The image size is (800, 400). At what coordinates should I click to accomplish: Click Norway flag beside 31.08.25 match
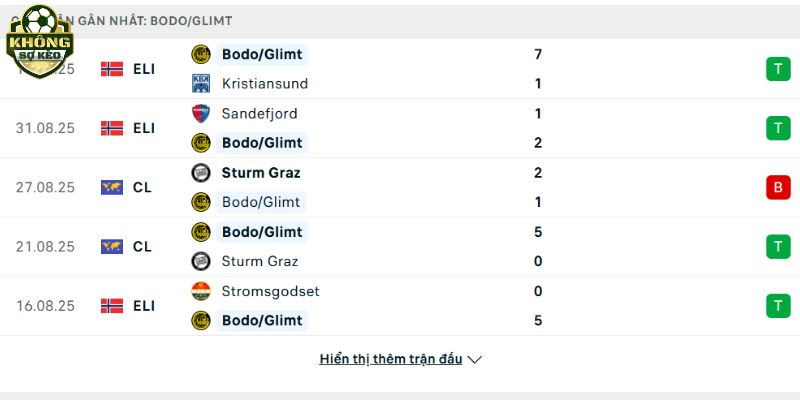[112, 128]
